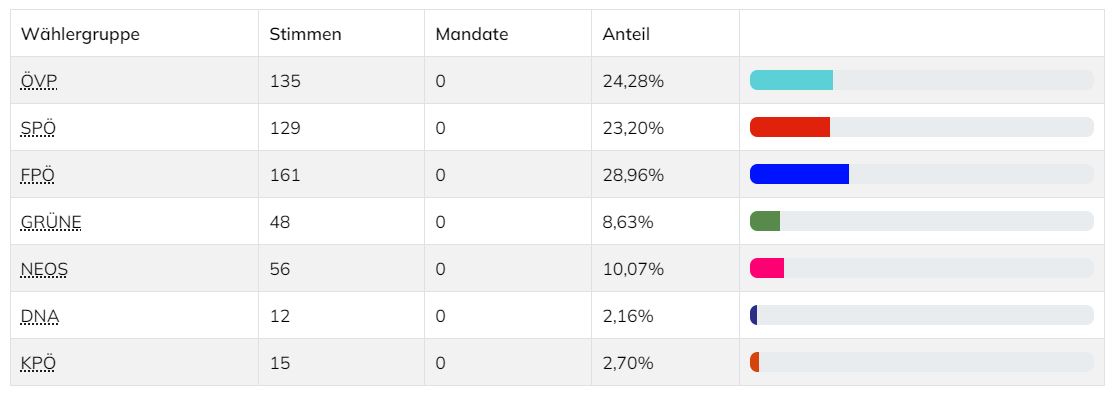Click the Anteil column header
The image size is (1117, 398).
pyautogui.click(x=626, y=34)
